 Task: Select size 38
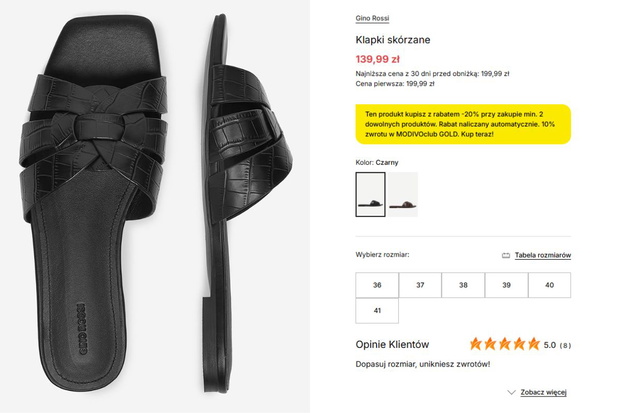tap(463, 285)
